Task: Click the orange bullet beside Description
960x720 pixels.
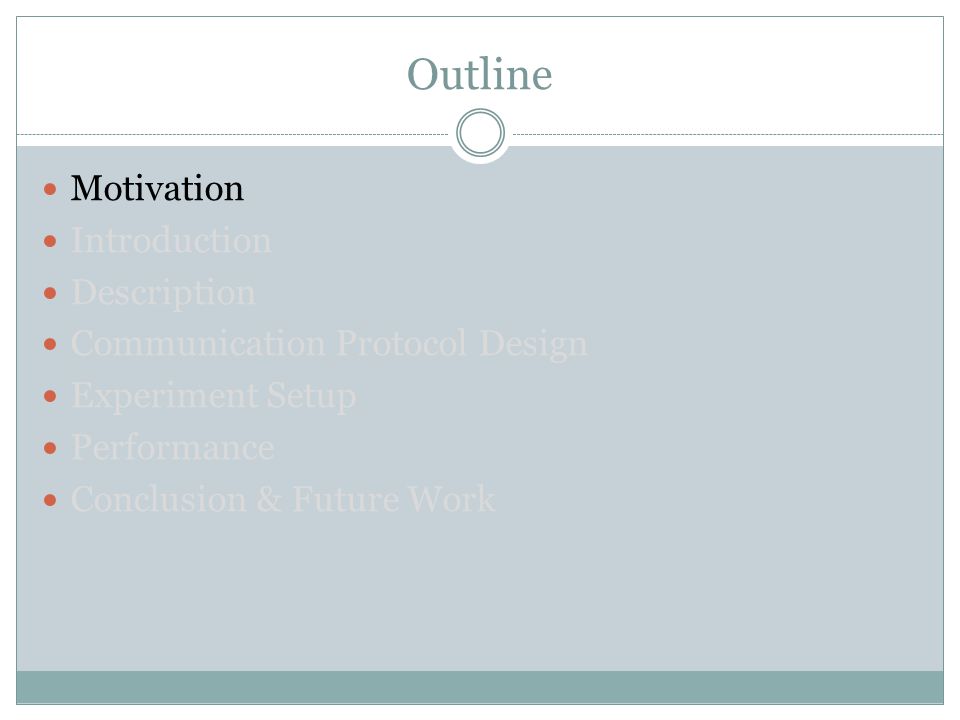Action: (x=50, y=293)
